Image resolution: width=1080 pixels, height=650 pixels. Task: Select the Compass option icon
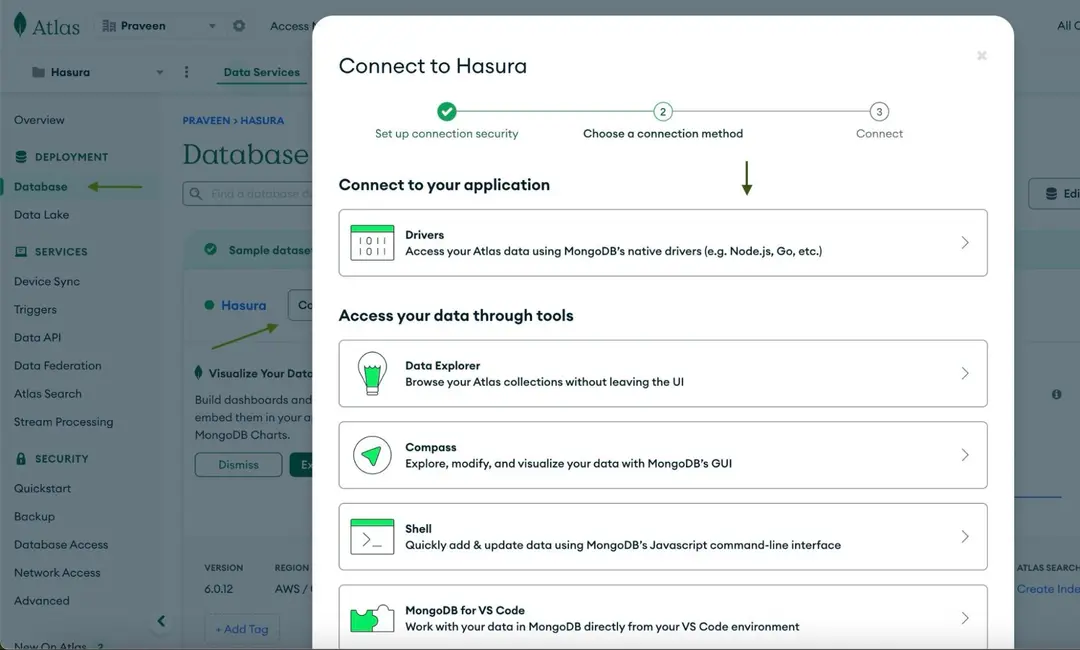click(x=371, y=455)
